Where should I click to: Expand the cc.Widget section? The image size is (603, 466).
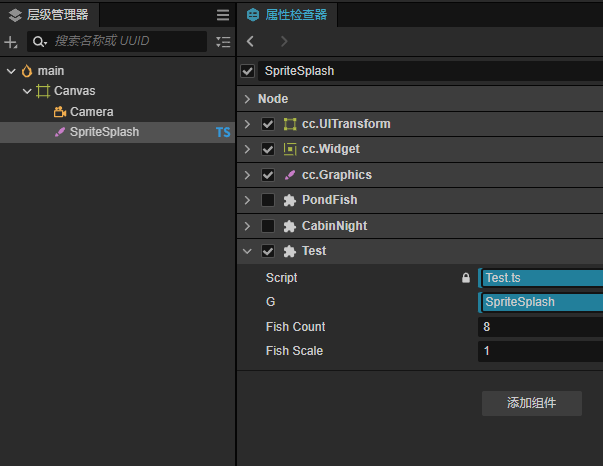(247, 149)
